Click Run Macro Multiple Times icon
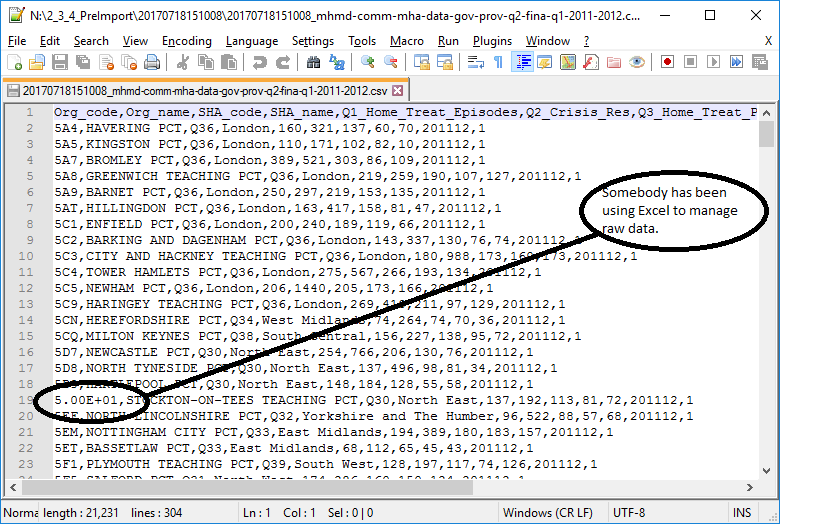The image size is (819, 524). [x=736, y=62]
